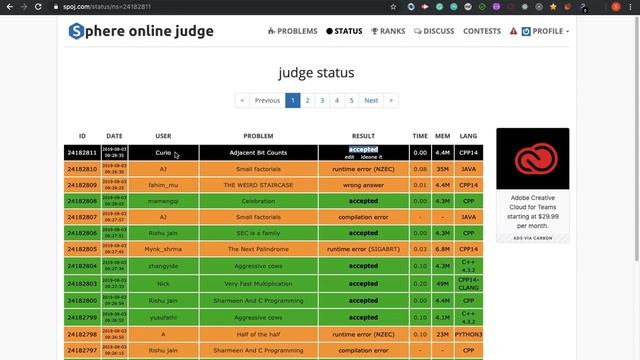Open the DISCUSS menu item
The image size is (640, 360).
point(434,31)
